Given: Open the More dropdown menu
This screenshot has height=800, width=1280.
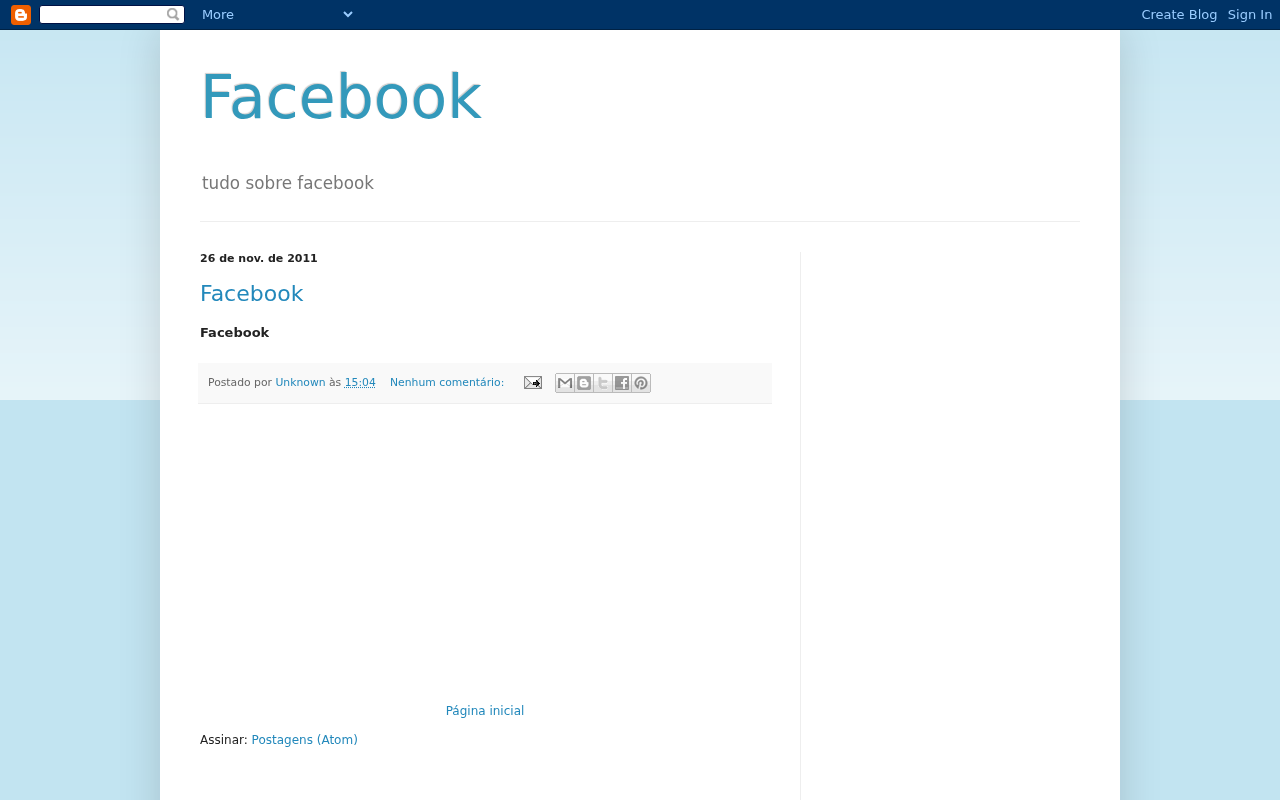Looking at the screenshot, I should coord(277,15).
